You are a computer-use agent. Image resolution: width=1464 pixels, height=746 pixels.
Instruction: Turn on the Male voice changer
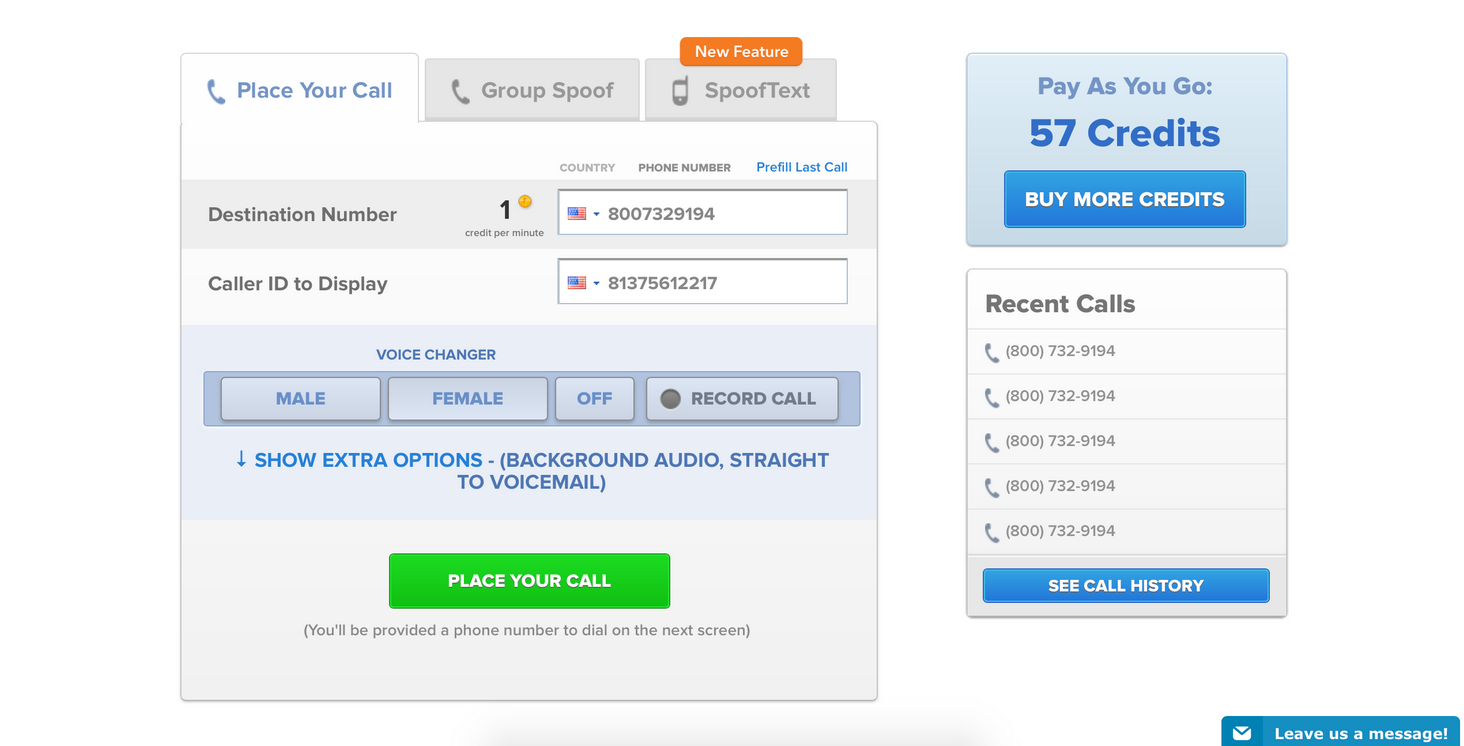tap(300, 398)
